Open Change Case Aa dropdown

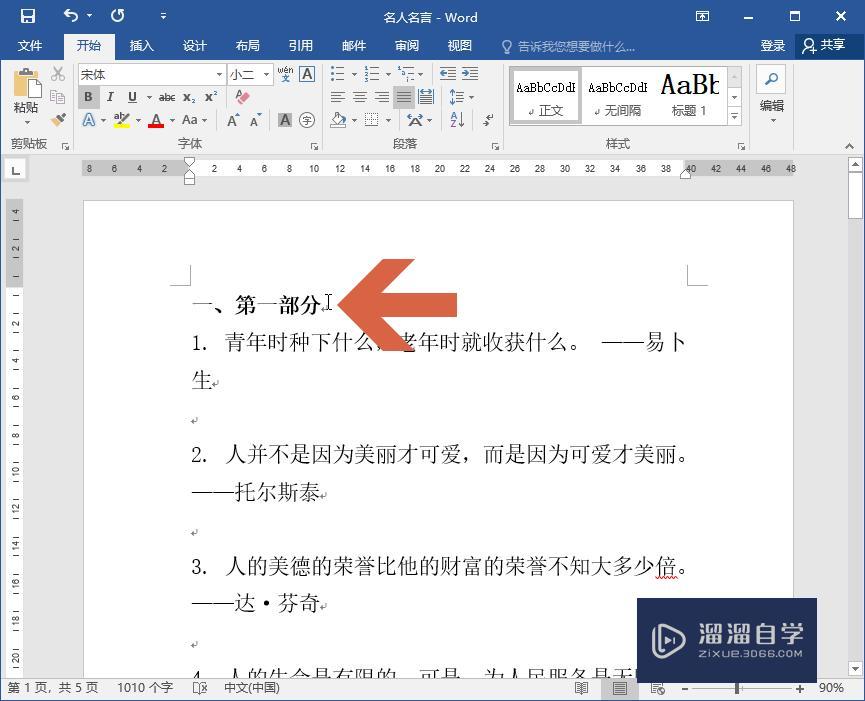(x=194, y=120)
